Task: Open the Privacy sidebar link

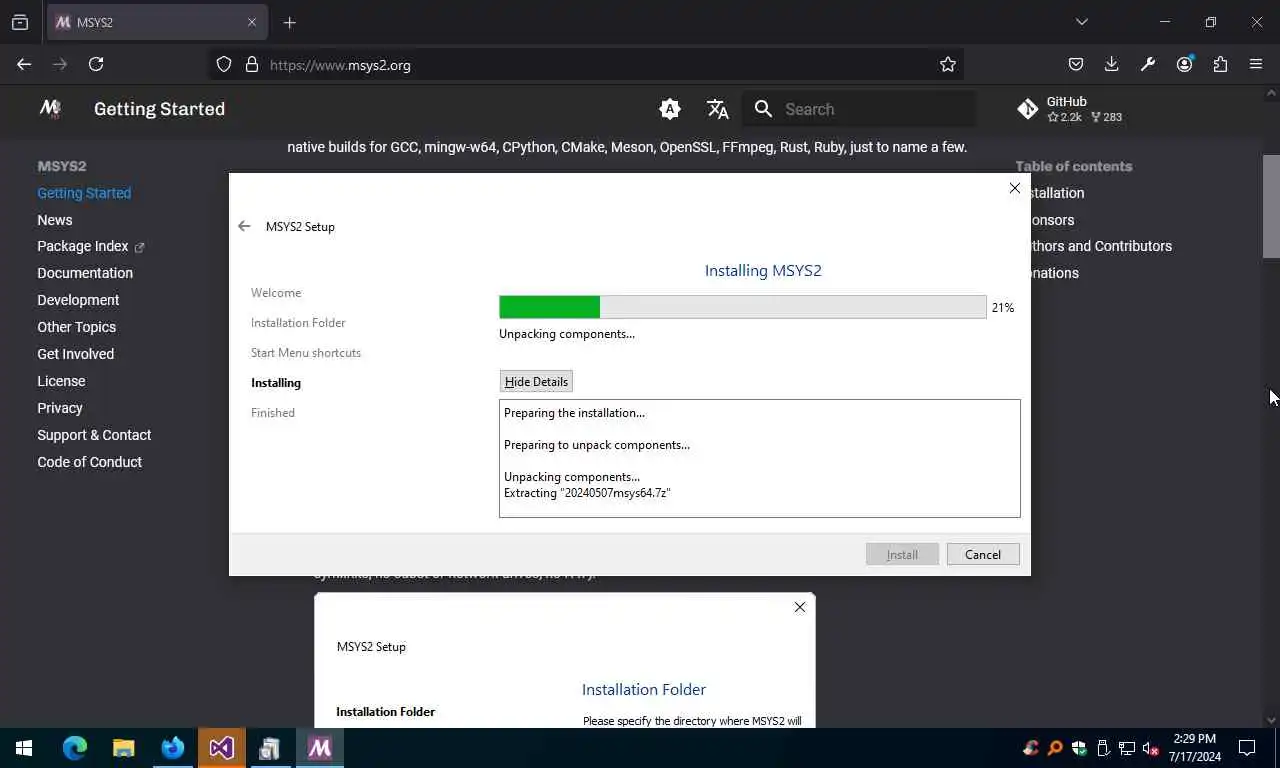Action: click(x=60, y=408)
